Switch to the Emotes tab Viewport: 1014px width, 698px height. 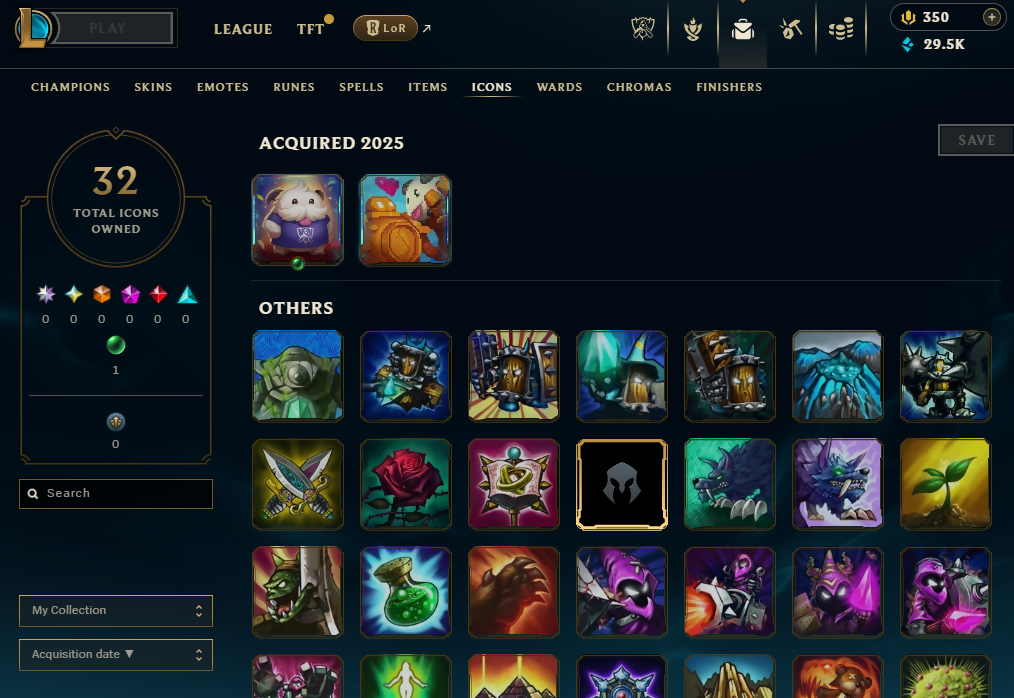pos(222,87)
